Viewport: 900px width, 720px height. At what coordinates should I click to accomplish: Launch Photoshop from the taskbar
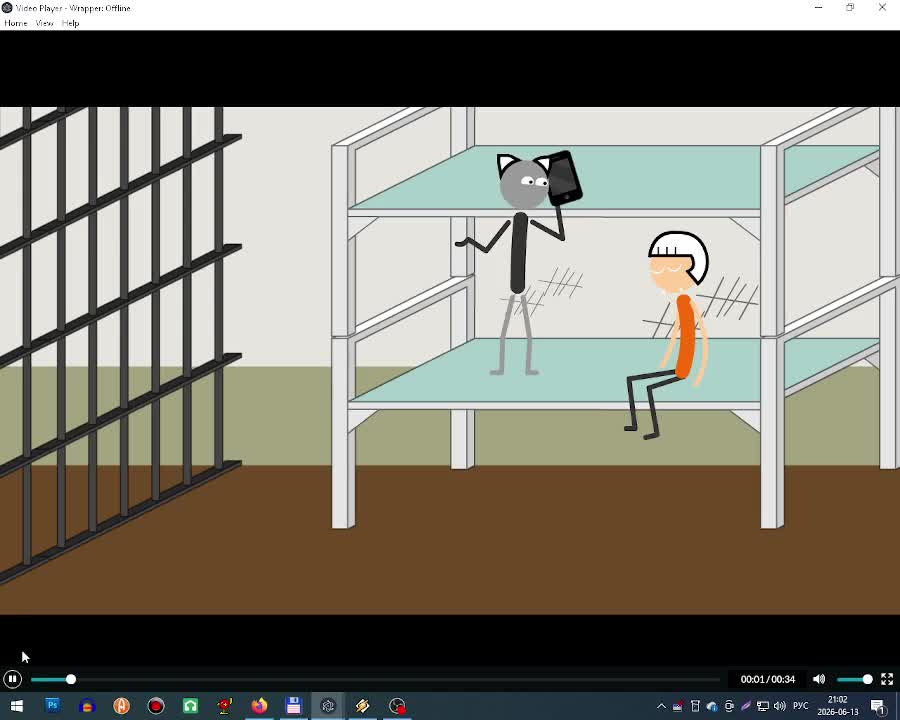point(53,706)
